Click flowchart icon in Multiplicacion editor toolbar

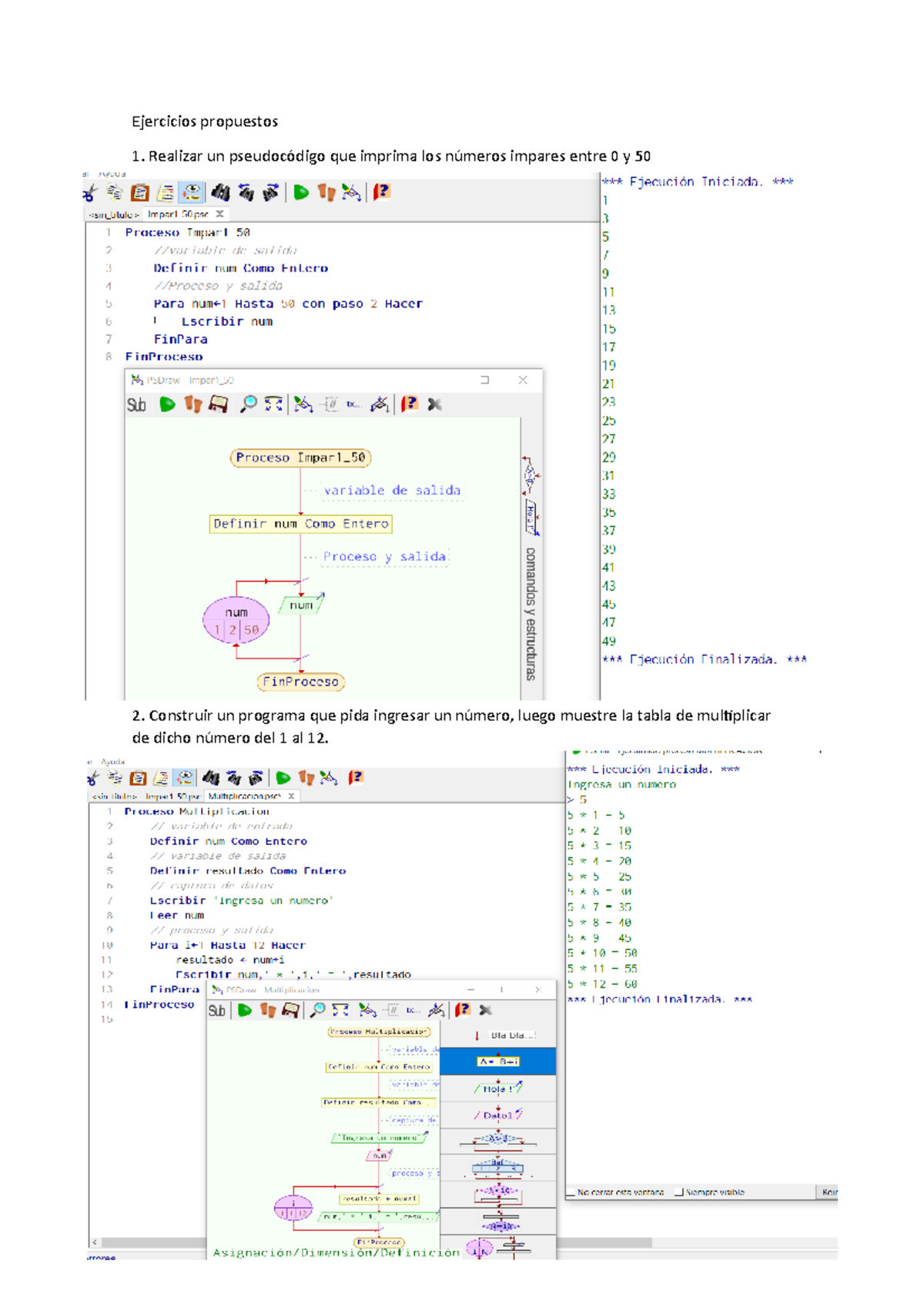point(329,778)
